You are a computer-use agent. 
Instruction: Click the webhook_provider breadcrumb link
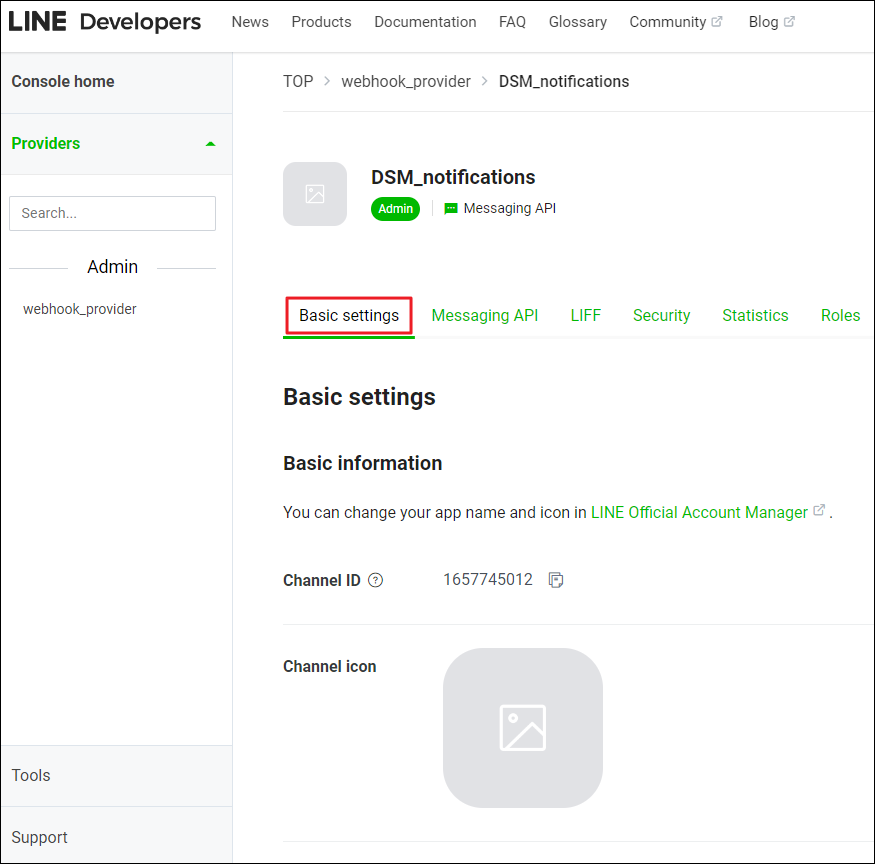click(406, 81)
